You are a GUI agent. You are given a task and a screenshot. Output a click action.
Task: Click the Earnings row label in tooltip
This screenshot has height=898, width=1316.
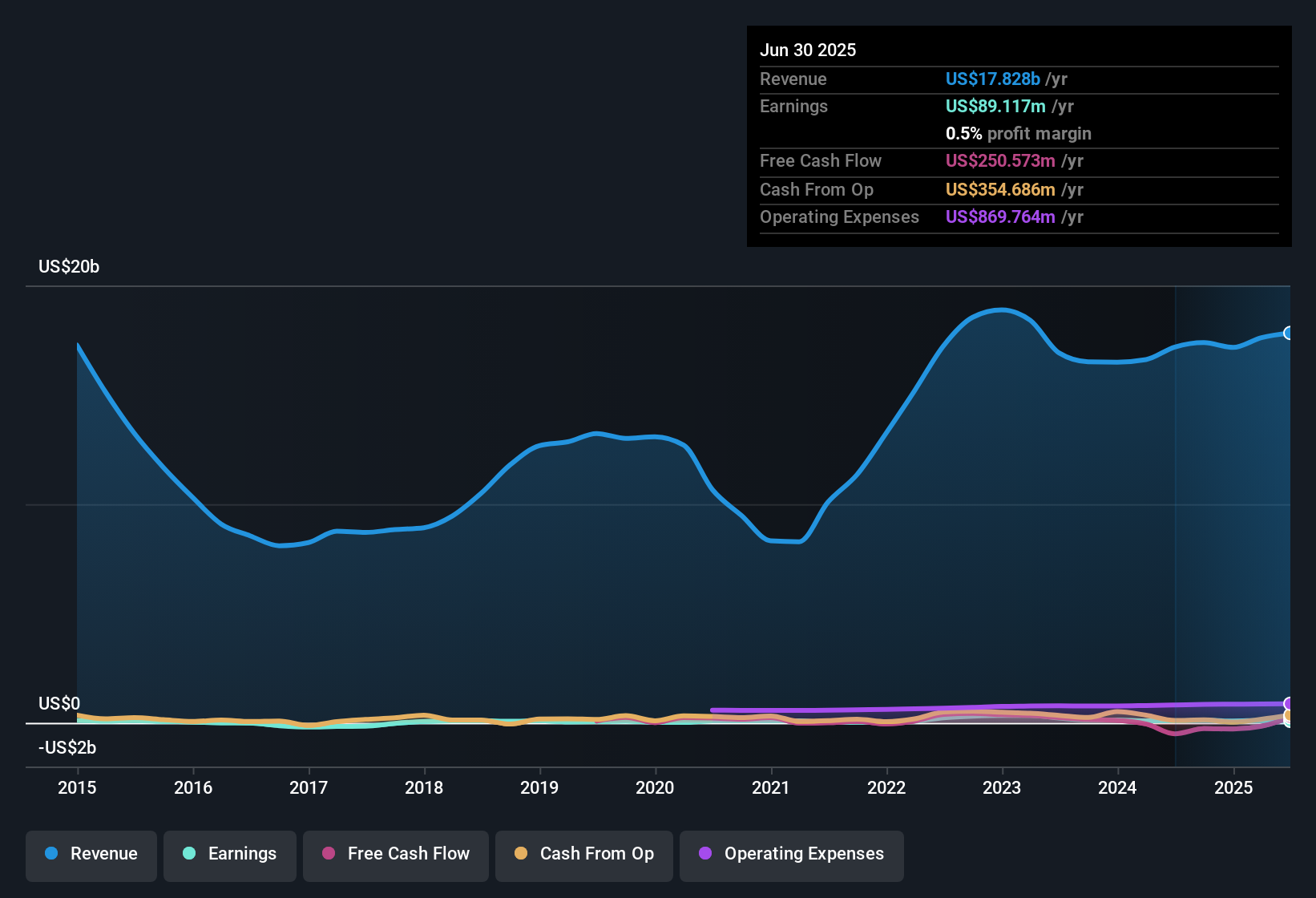point(793,107)
